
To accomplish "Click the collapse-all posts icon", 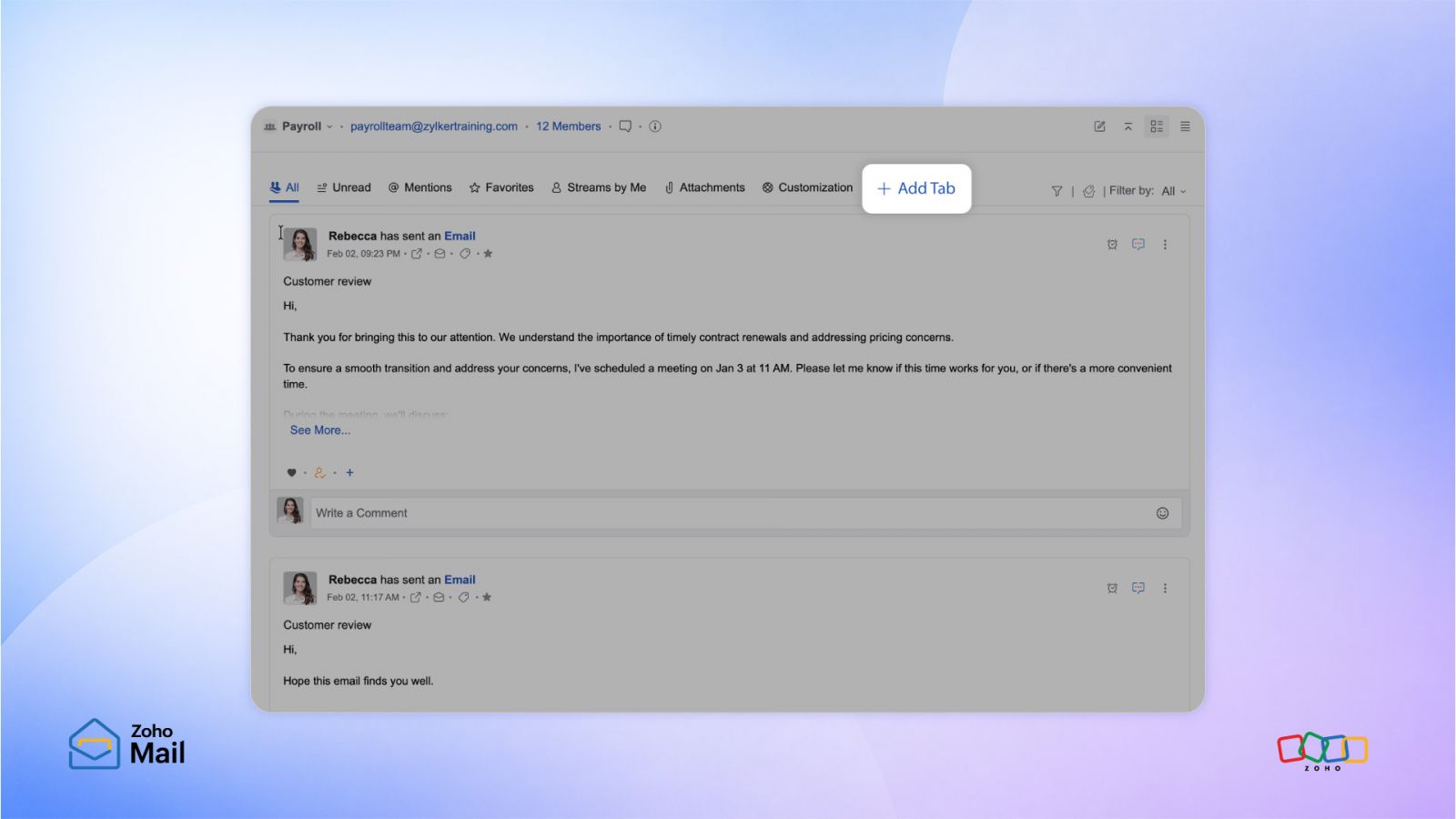I will click(1127, 126).
